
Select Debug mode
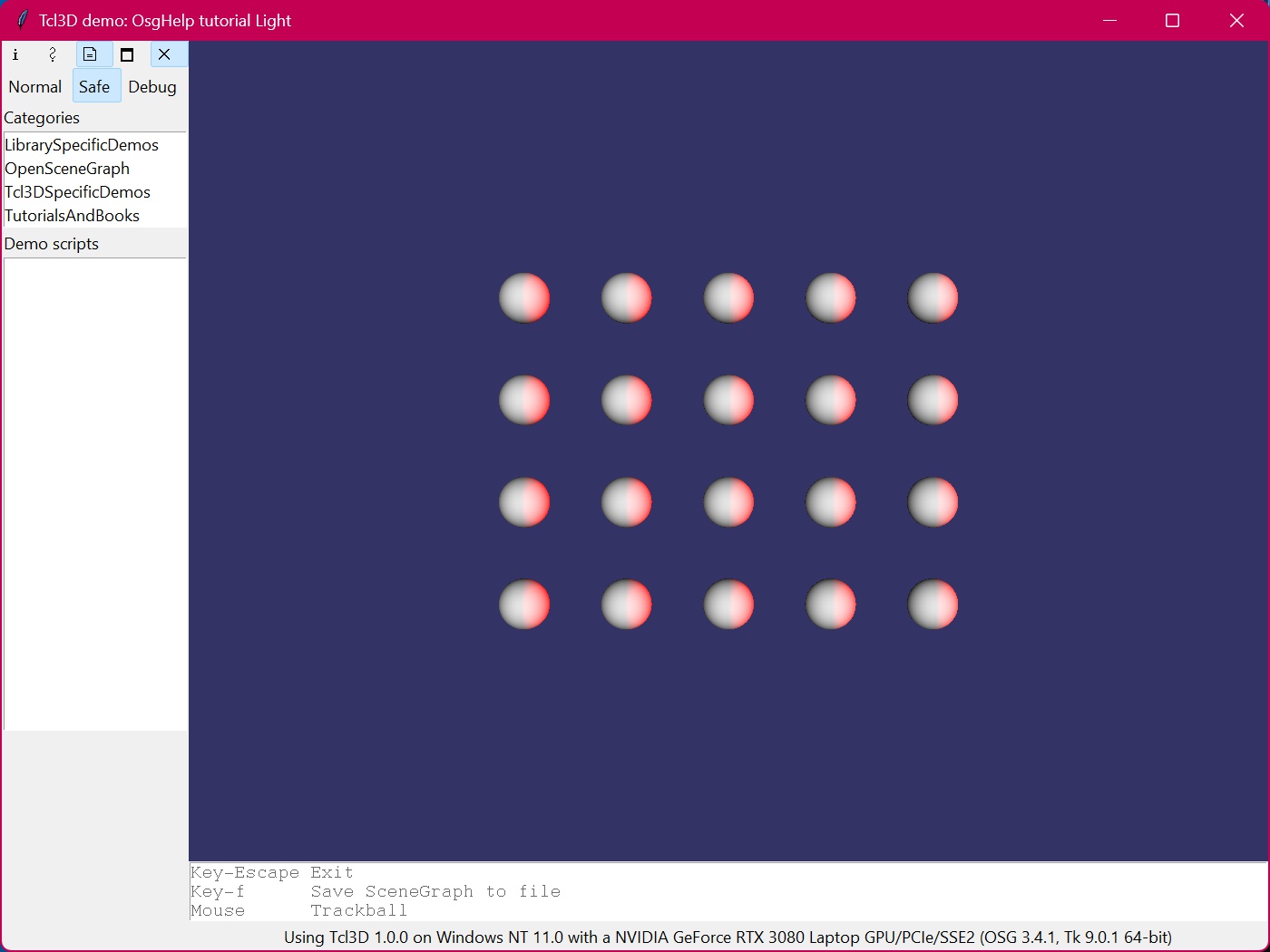pos(152,87)
